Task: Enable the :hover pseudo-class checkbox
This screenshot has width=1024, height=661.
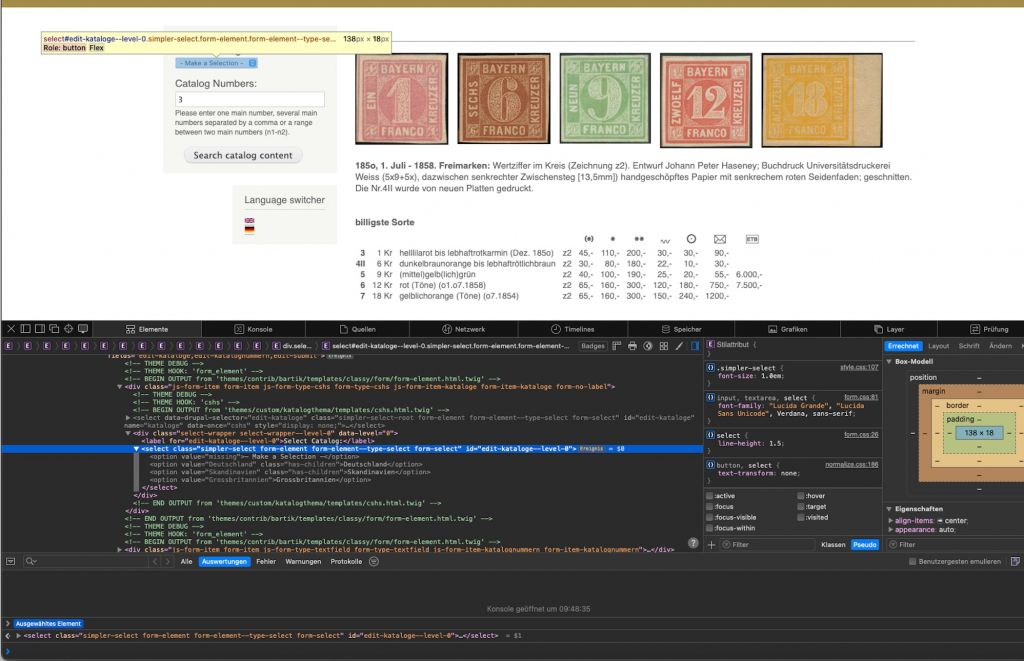Action: click(802, 495)
